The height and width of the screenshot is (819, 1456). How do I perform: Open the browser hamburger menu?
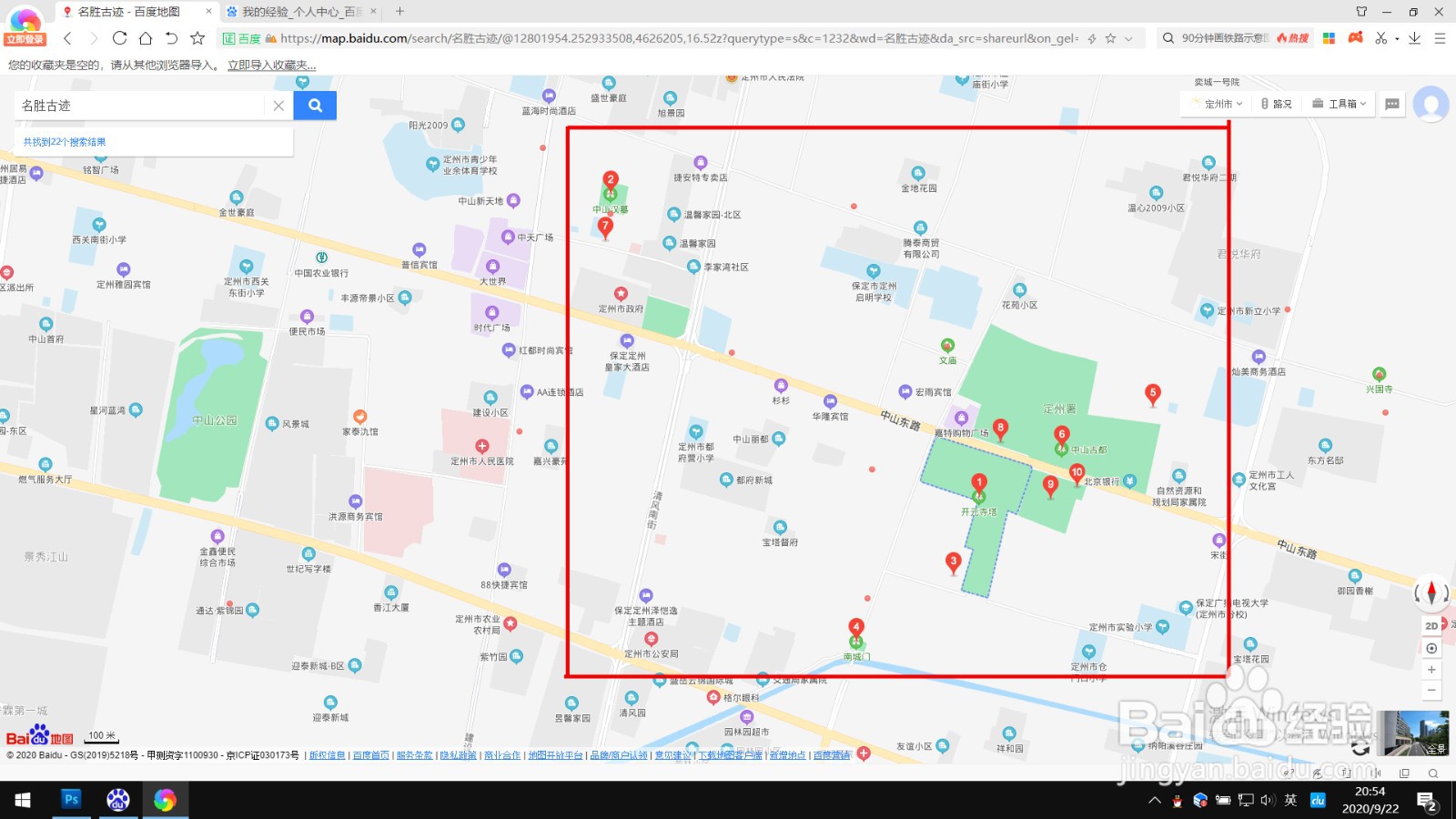1440,38
